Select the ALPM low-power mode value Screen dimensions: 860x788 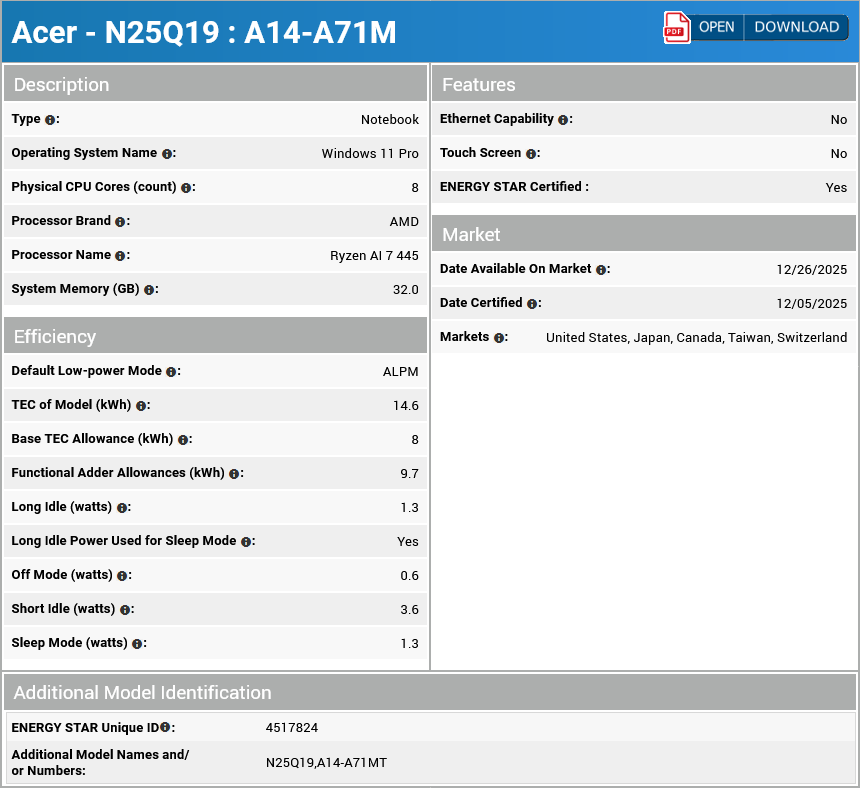pos(400,372)
